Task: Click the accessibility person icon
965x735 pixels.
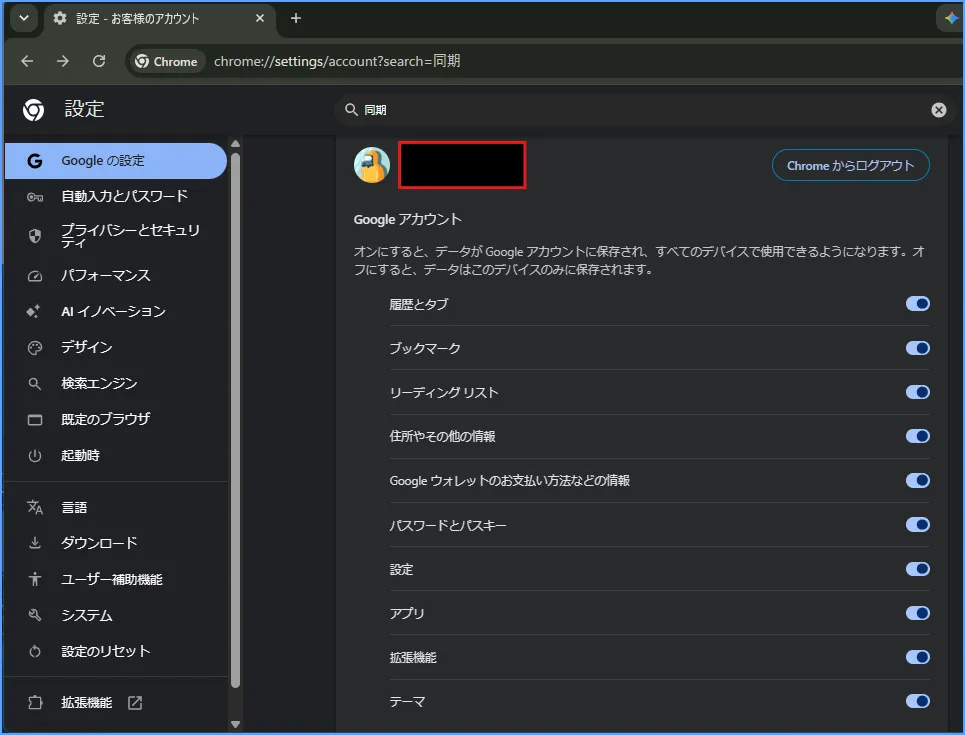Action: point(35,579)
